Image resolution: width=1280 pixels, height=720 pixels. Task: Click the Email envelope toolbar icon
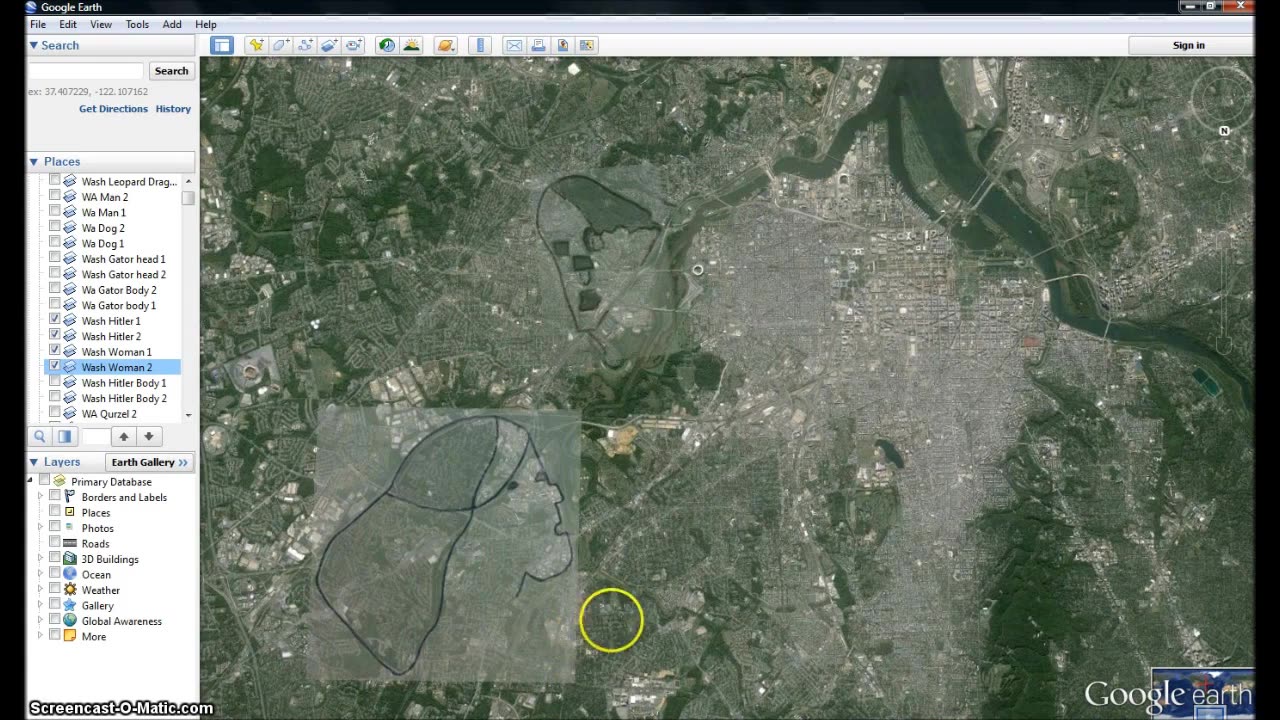tap(514, 45)
